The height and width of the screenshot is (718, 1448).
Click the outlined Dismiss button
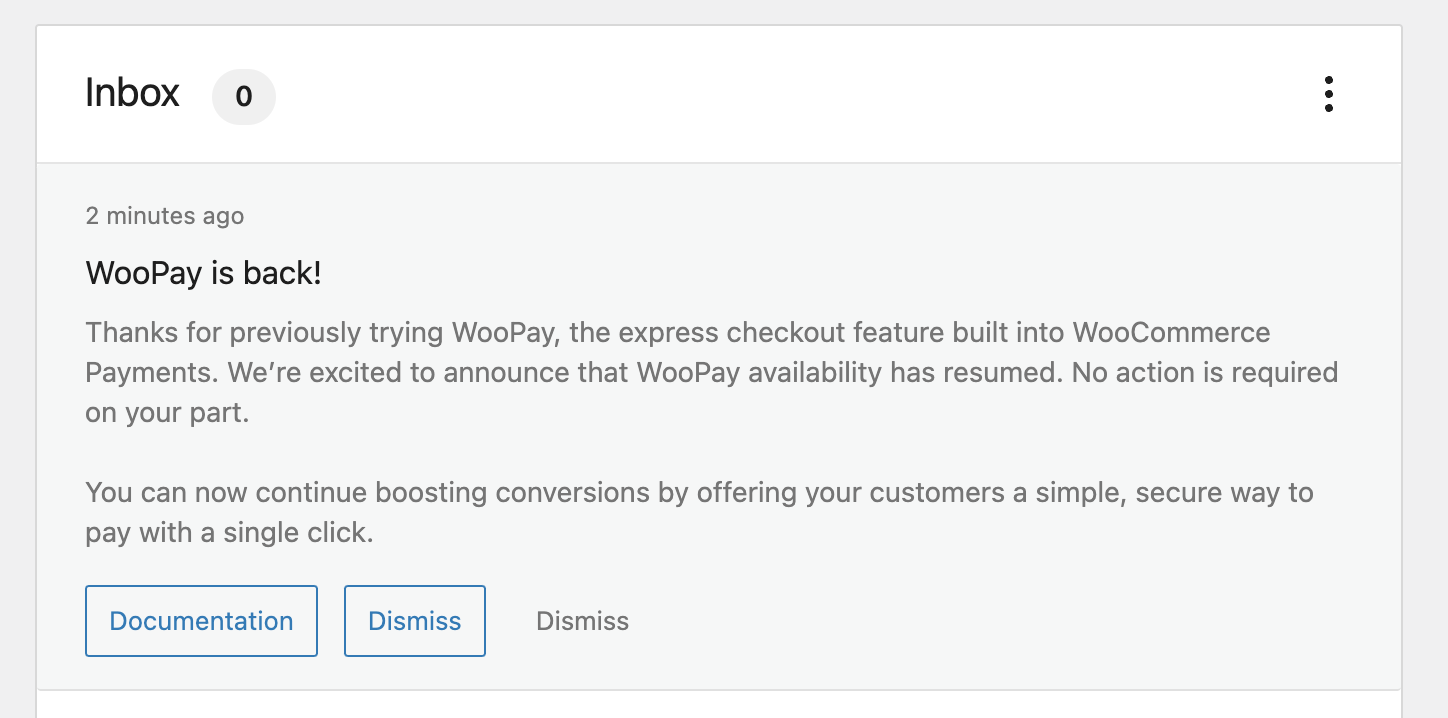(414, 620)
